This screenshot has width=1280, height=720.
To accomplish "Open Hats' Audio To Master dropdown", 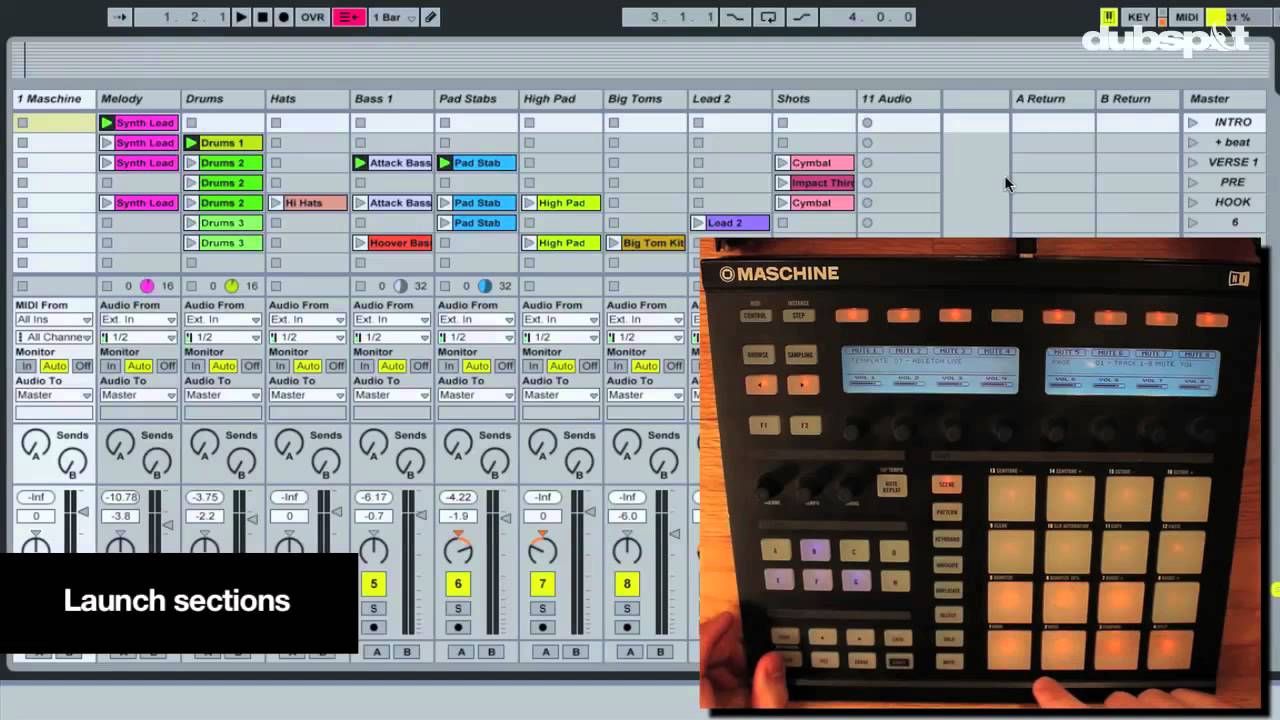I will (307, 395).
